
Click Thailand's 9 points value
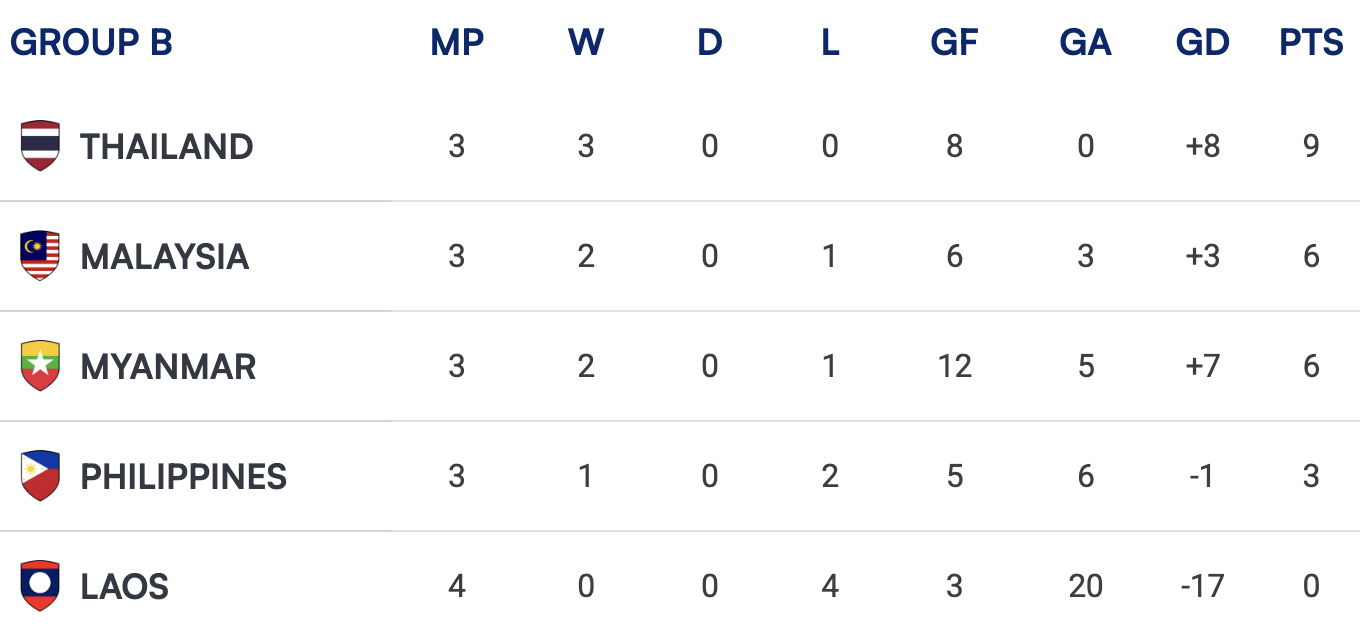coord(1312,147)
